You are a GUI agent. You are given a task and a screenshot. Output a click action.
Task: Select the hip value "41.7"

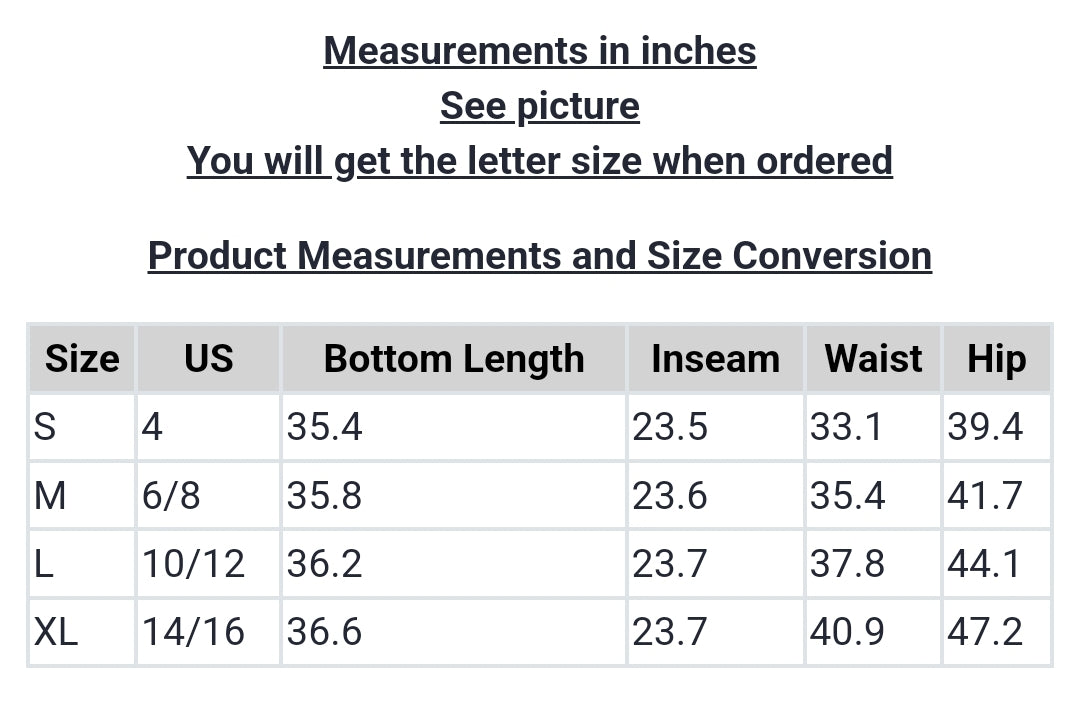(985, 495)
